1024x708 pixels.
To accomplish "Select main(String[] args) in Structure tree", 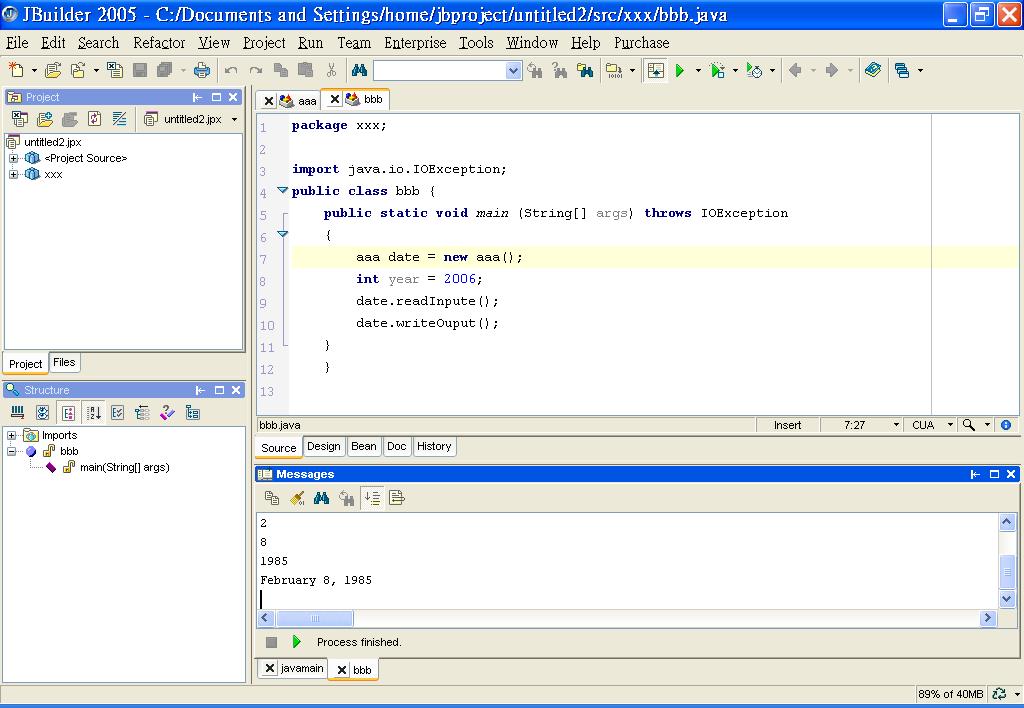I will click(124, 467).
